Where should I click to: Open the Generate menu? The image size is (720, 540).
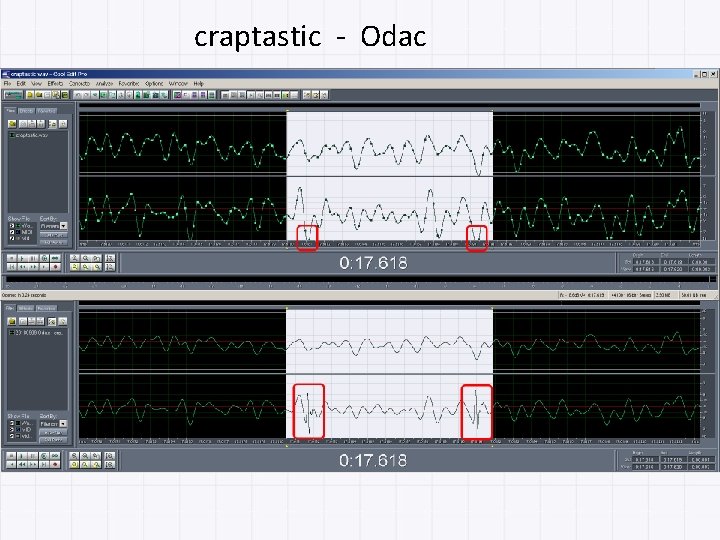click(x=79, y=84)
